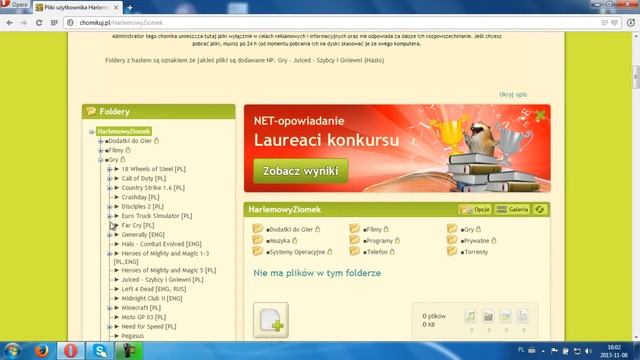Open volume control in system tray
Screen dimensions: 640x360
coord(588,351)
